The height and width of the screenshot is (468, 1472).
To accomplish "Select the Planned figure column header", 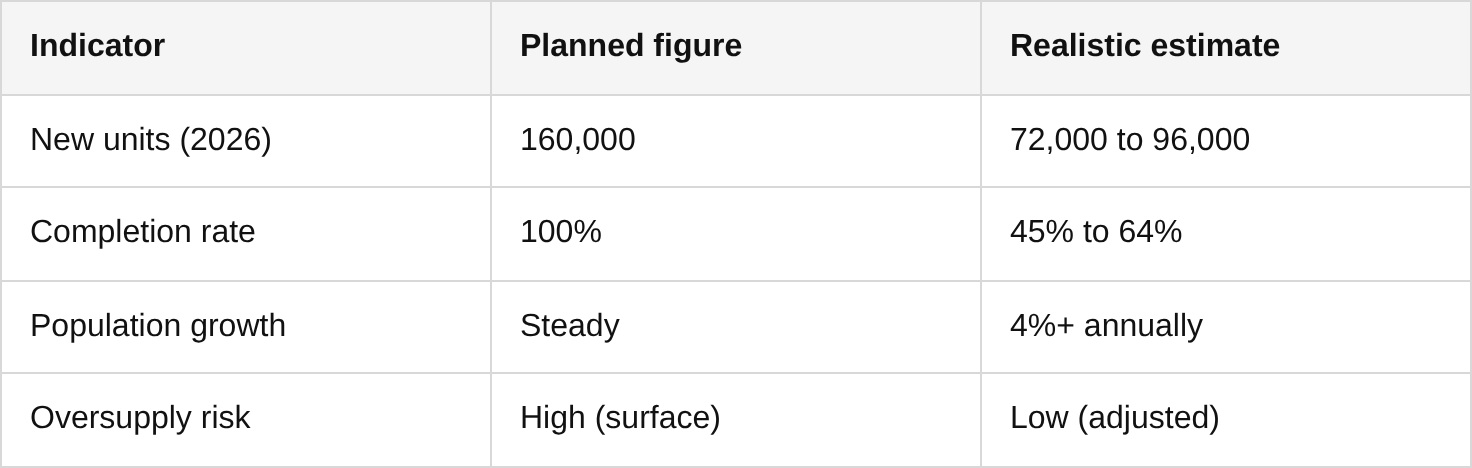I will (630, 46).
